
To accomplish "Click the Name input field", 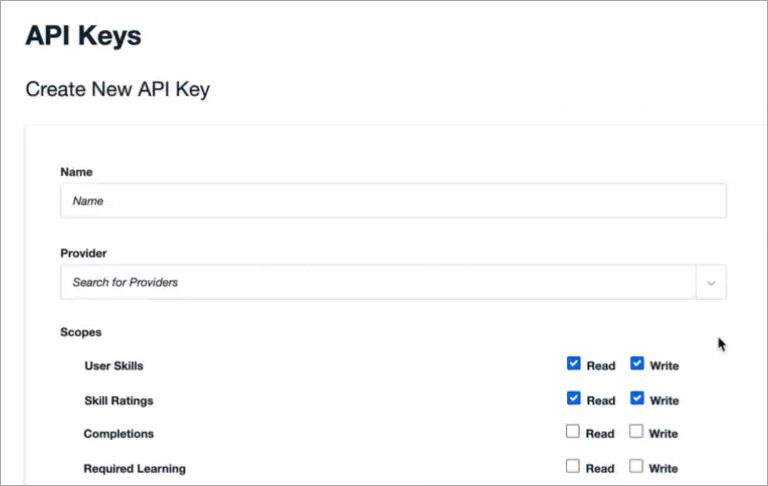I will pos(392,201).
